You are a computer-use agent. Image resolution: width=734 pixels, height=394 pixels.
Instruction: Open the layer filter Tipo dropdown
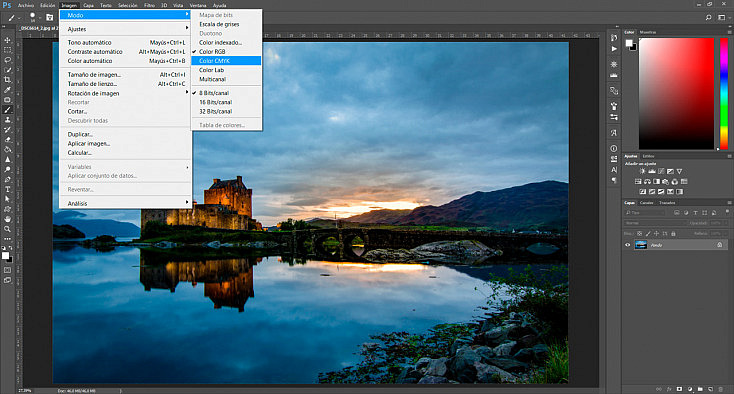pos(645,212)
